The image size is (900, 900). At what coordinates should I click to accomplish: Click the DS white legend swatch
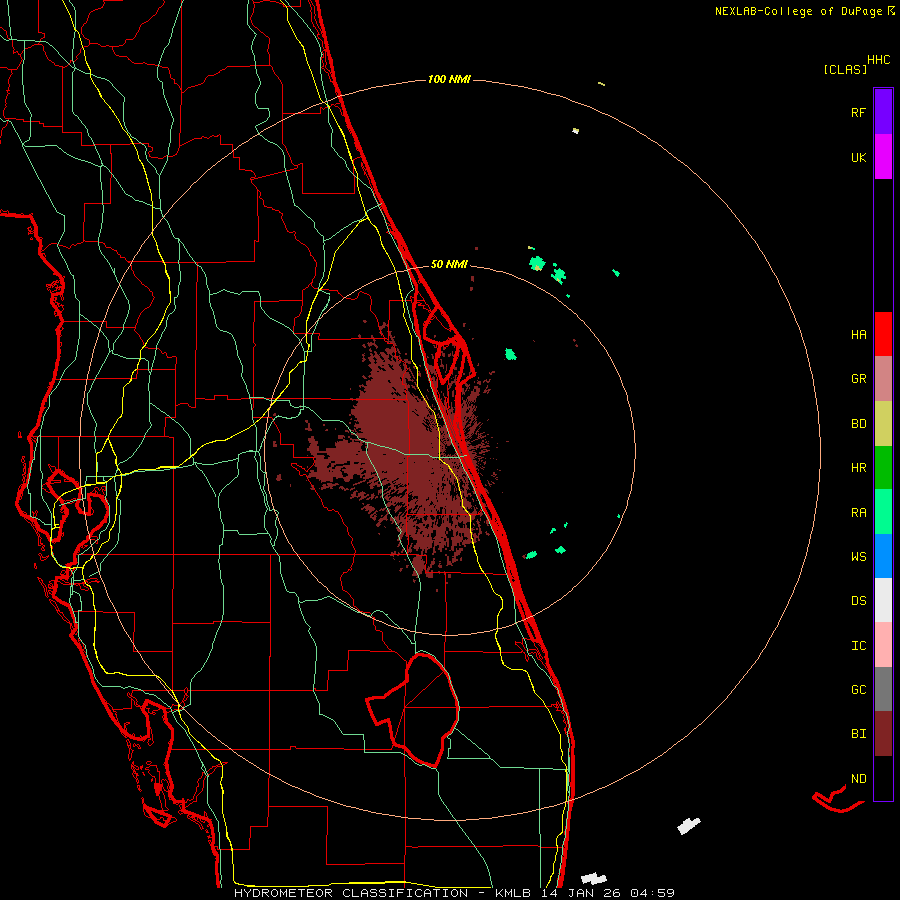[883, 600]
